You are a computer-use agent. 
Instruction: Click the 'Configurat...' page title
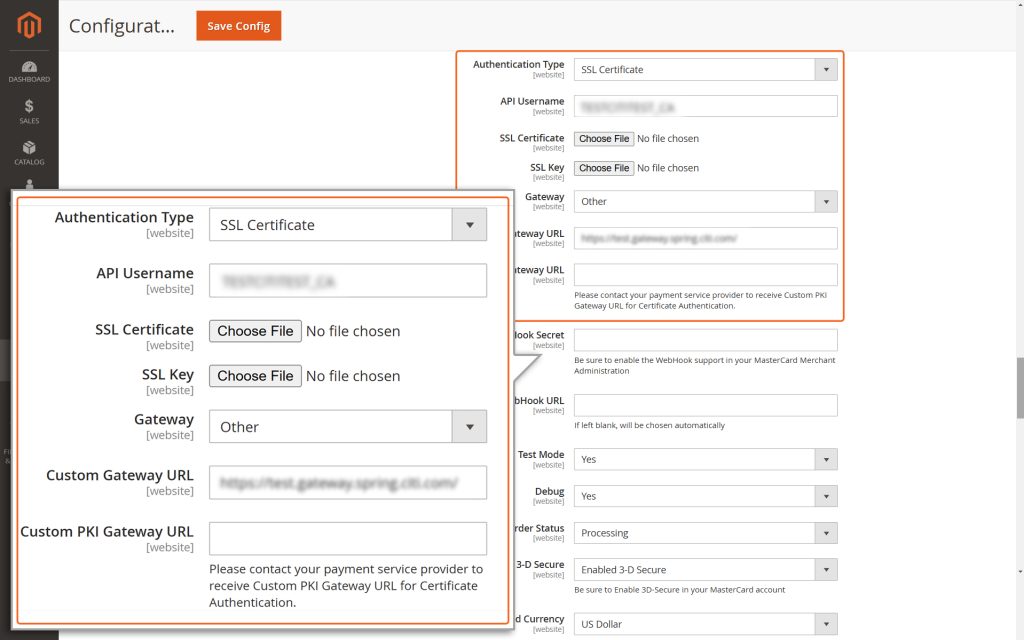pos(121,26)
